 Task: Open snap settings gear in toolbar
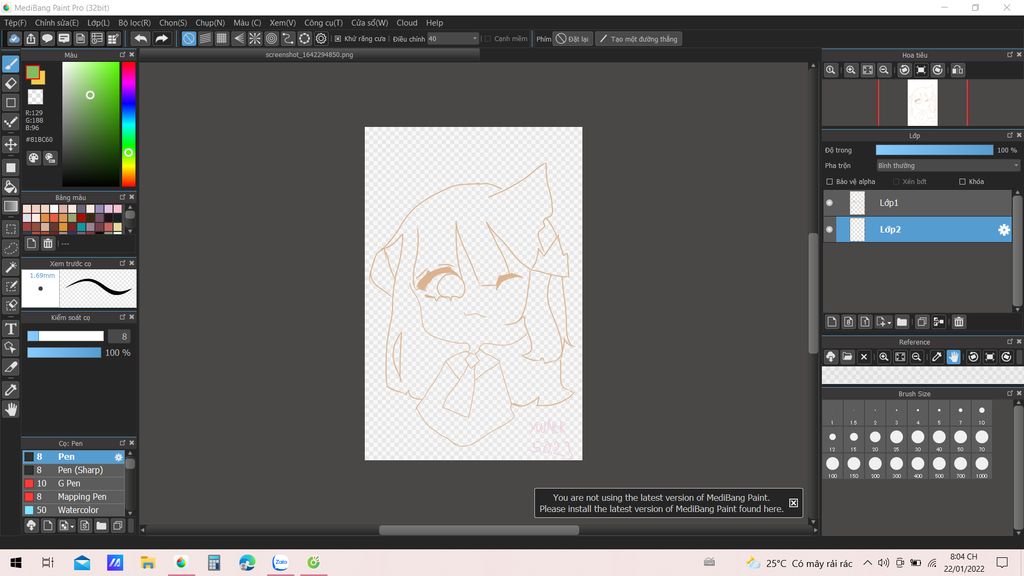point(321,39)
